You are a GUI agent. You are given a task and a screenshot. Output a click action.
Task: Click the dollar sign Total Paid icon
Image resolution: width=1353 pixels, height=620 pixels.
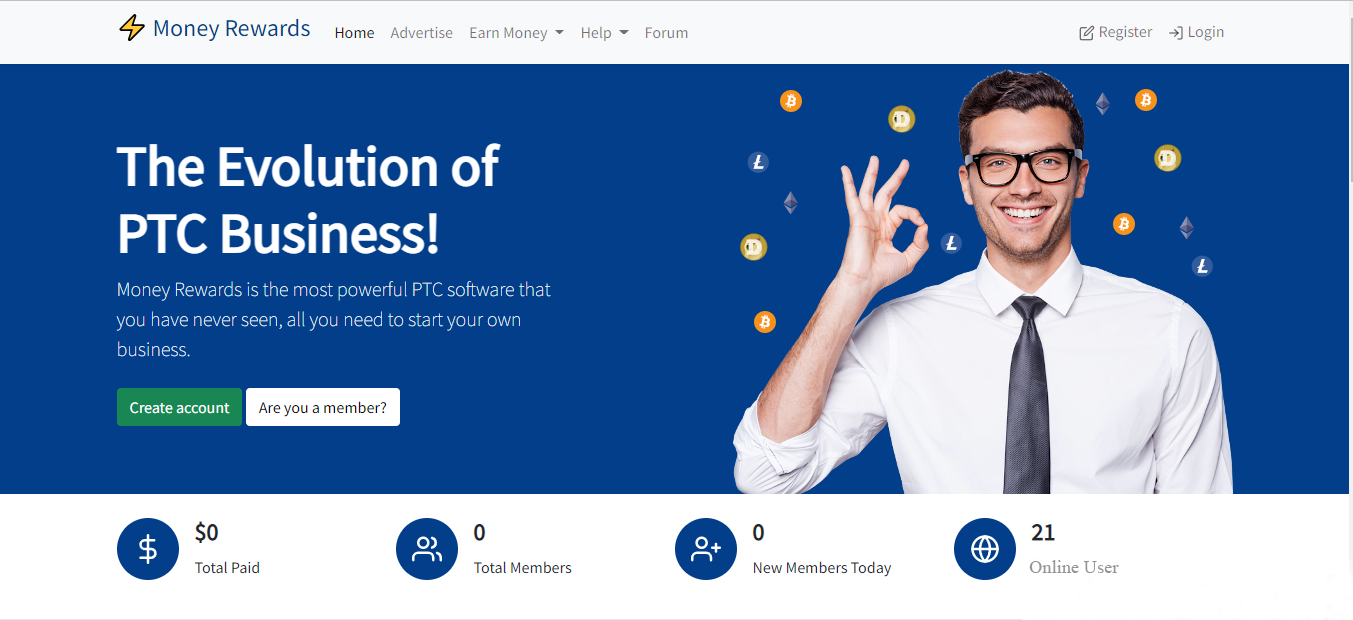(x=147, y=549)
